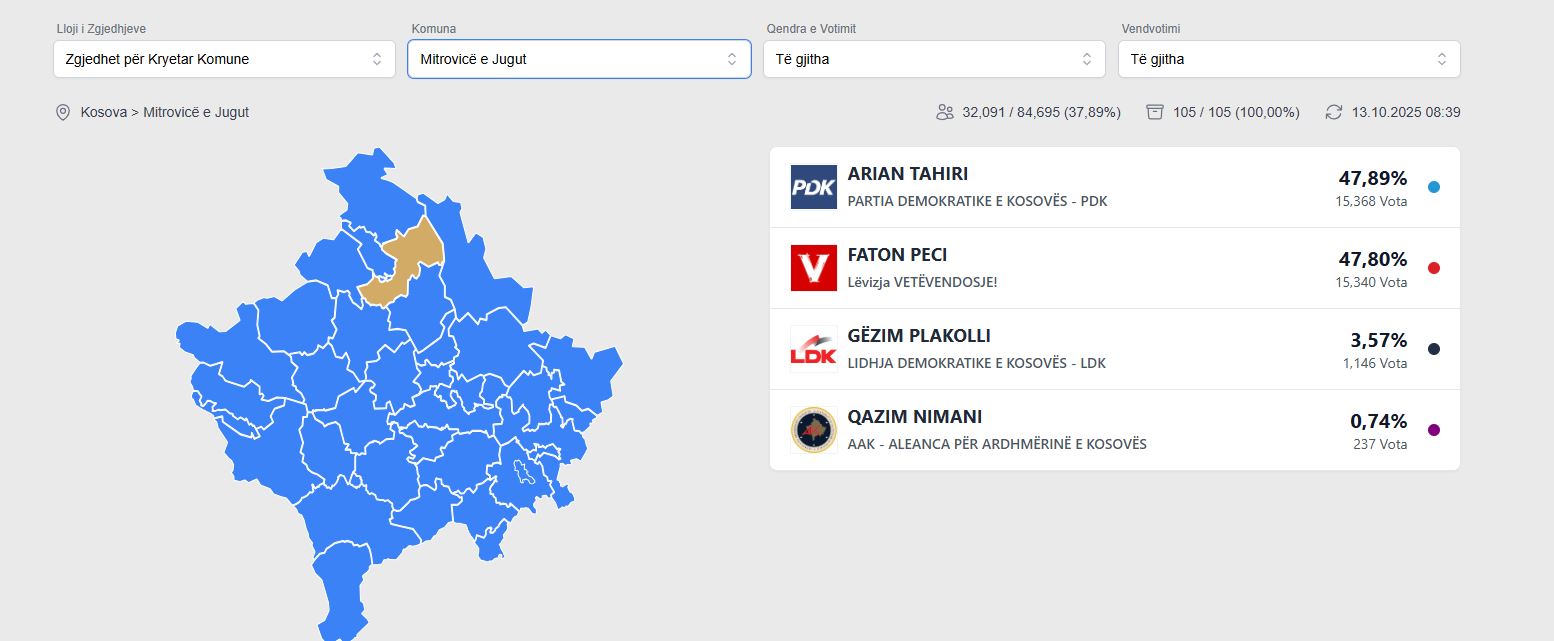This screenshot has height=641, width=1554.
Task: Click the LDK party logo icon
Action: pyautogui.click(x=813, y=349)
